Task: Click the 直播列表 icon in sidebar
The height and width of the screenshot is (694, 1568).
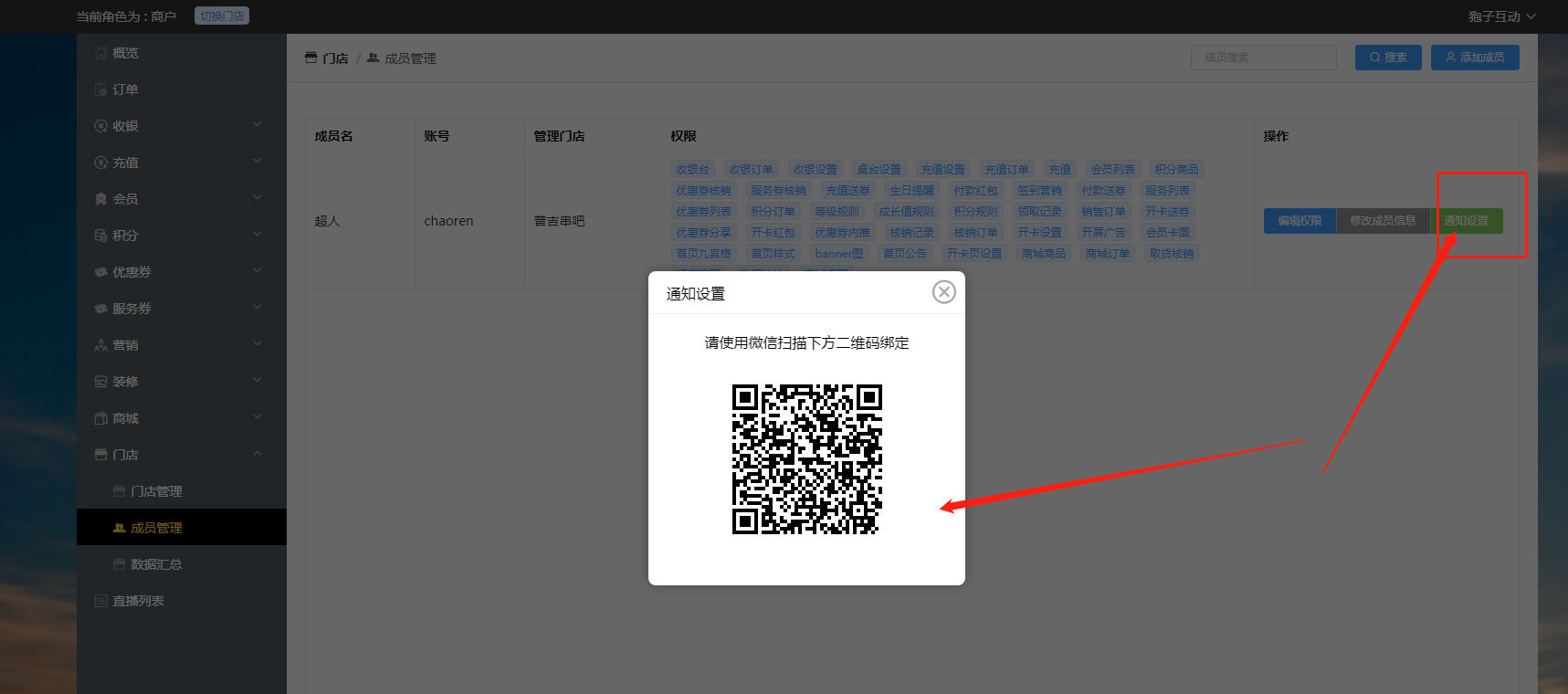Action: (x=100, y=601)
